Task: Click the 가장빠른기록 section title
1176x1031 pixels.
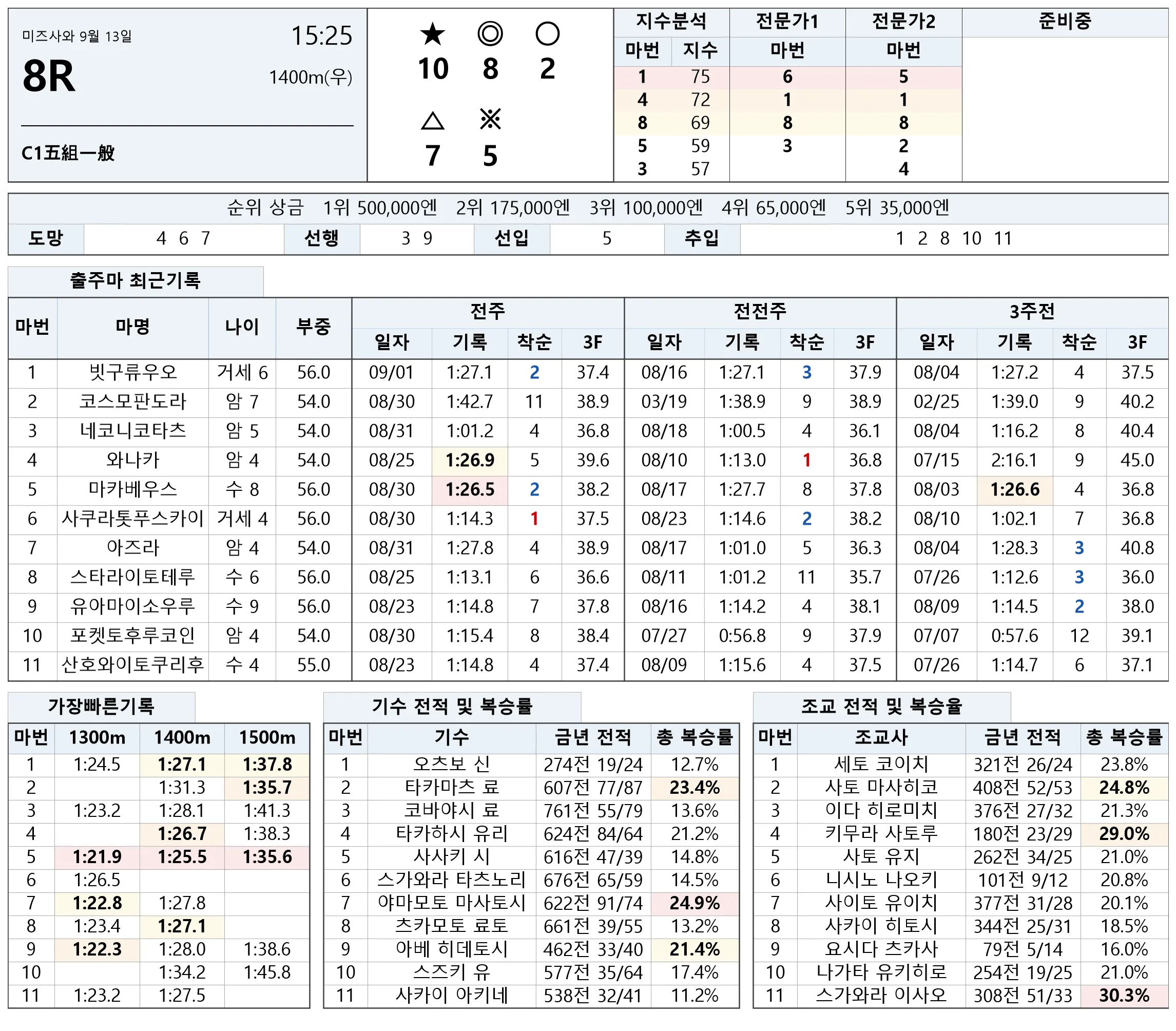Action: [101, 706]
